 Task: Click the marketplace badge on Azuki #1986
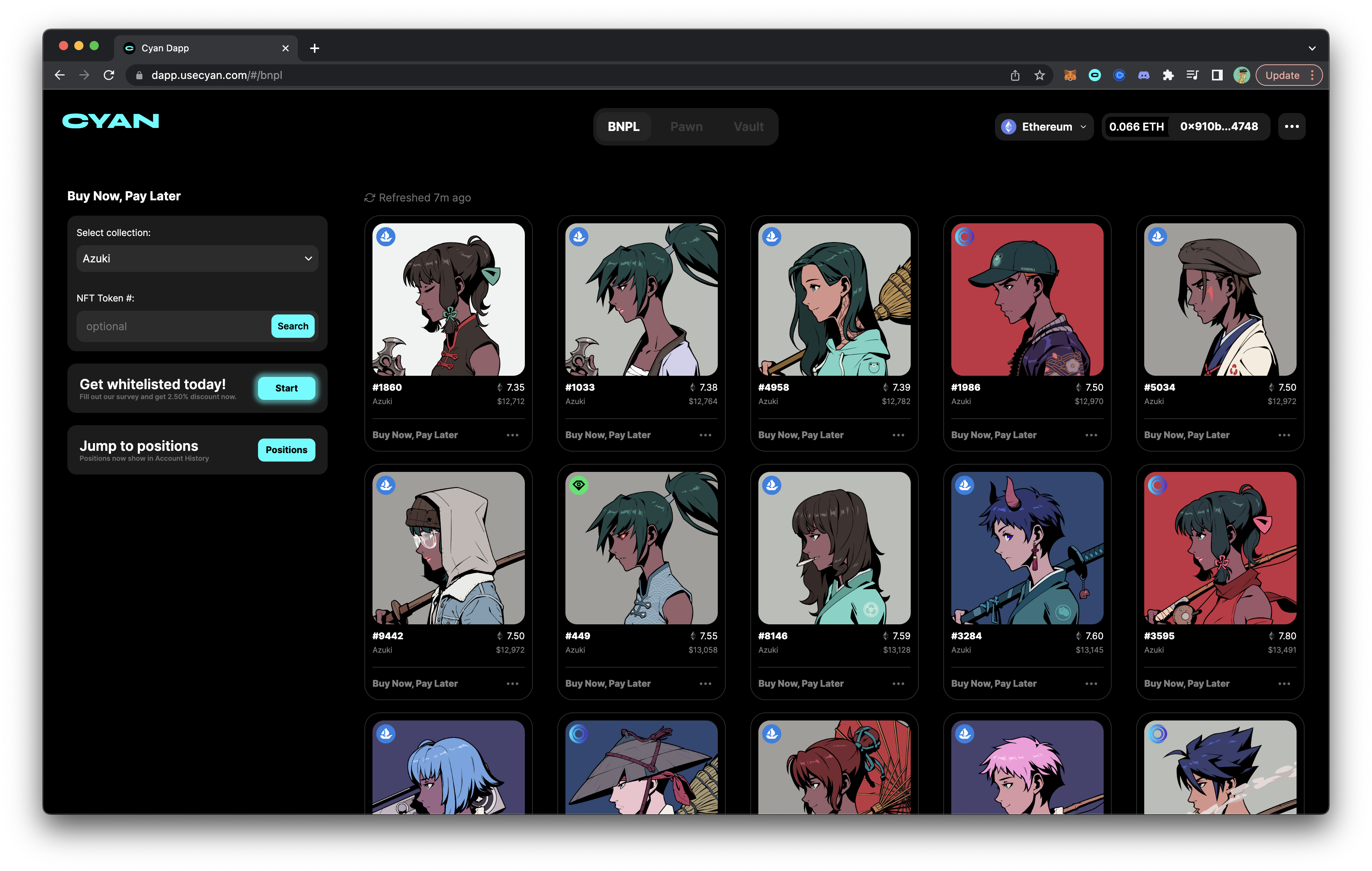(964, 237)
